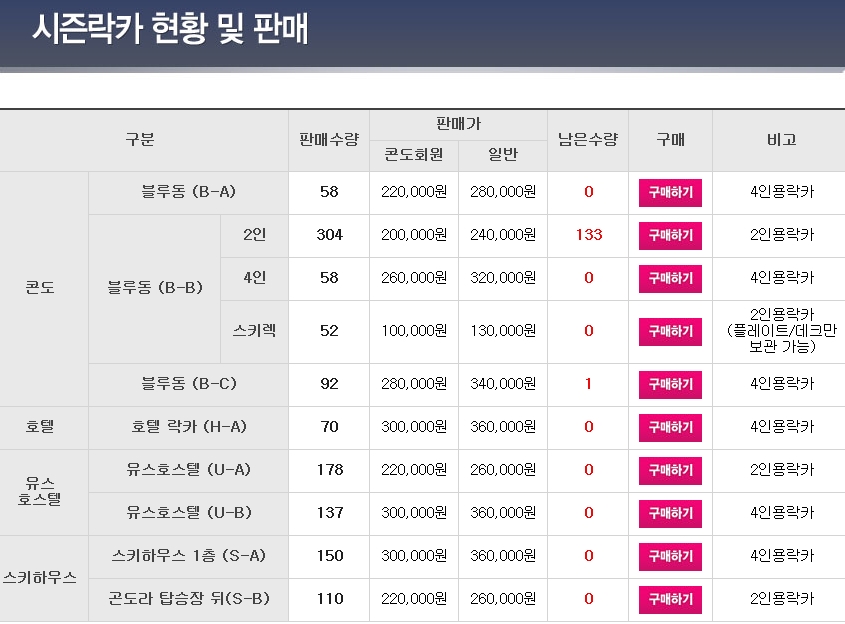Buy the 블루동 (B-B) 4인 locker
845x624 pixels.
670,278
